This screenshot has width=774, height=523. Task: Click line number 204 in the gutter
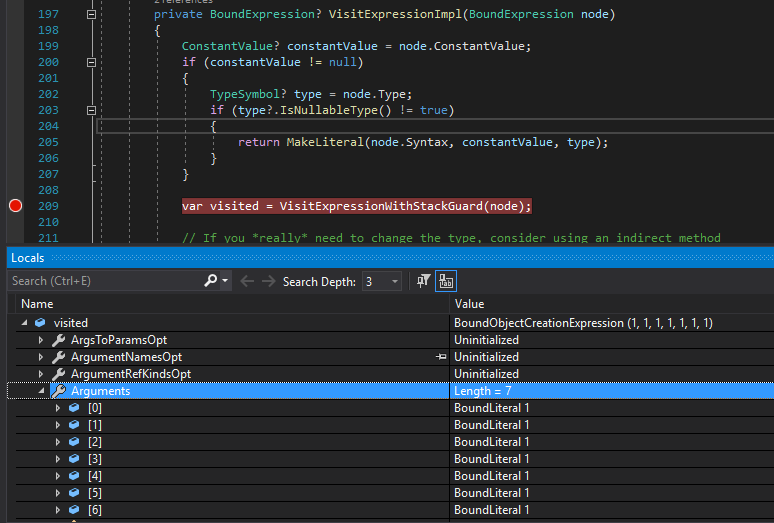pyautogui.click(x=48, y=126)
